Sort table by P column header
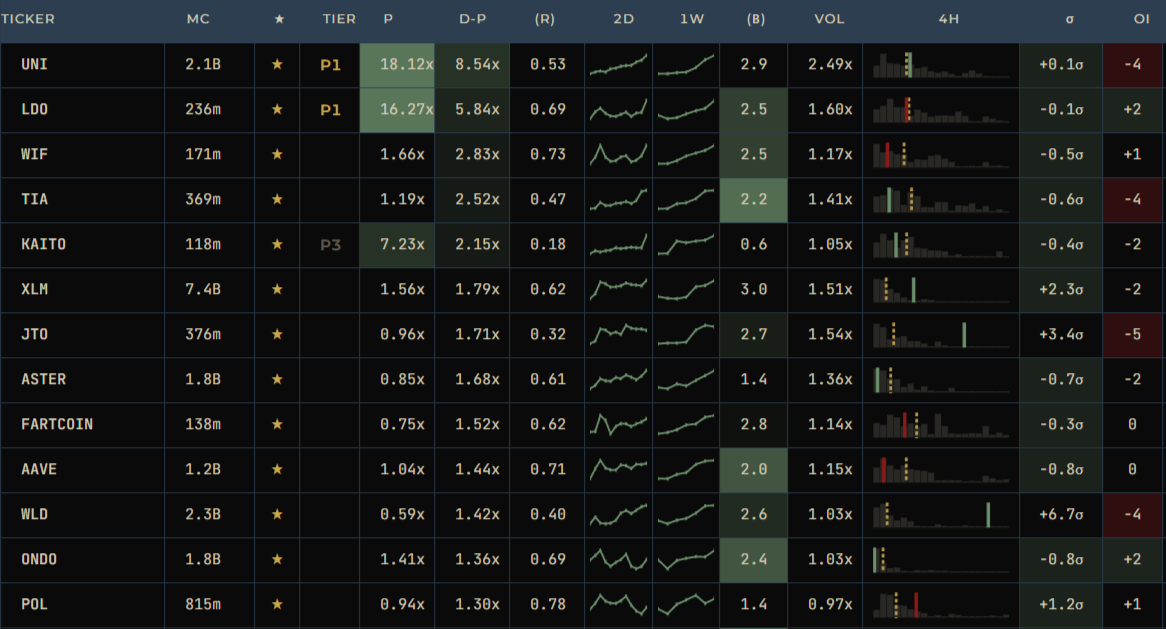Screen dimensions: 1166x629 388,19
